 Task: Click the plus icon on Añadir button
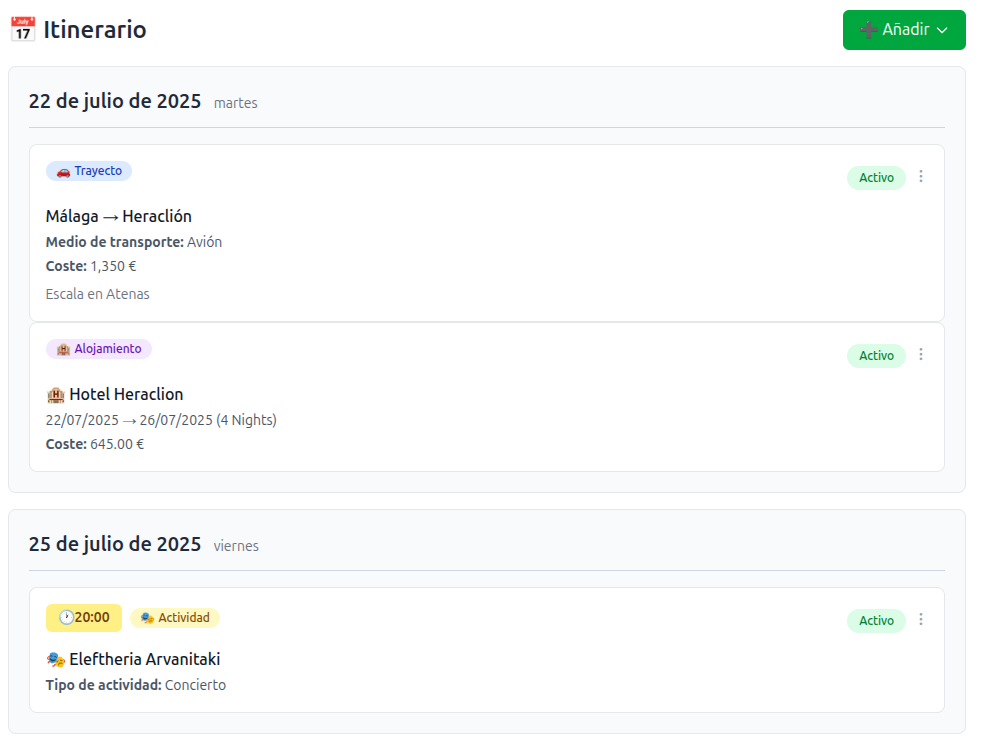click(x=868, y=30)
